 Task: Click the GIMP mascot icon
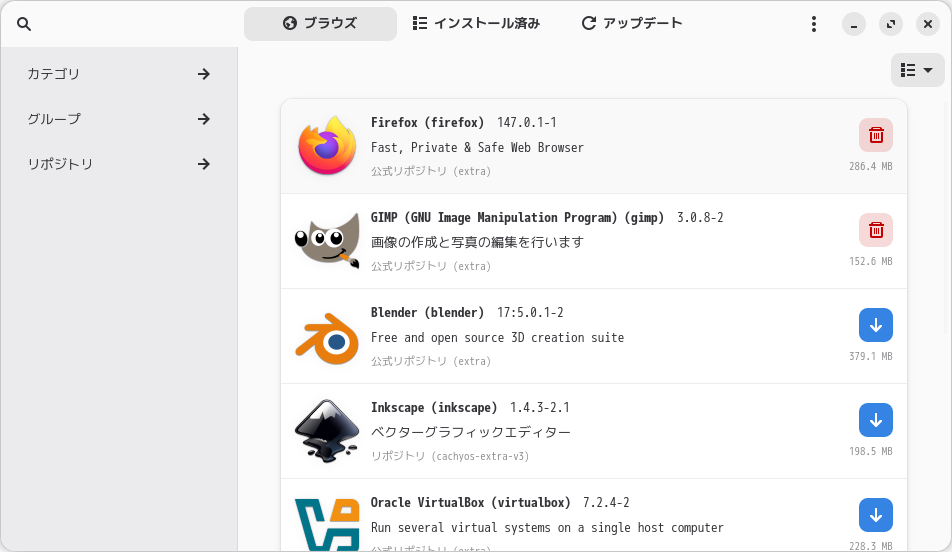click(x=327, y=241)
